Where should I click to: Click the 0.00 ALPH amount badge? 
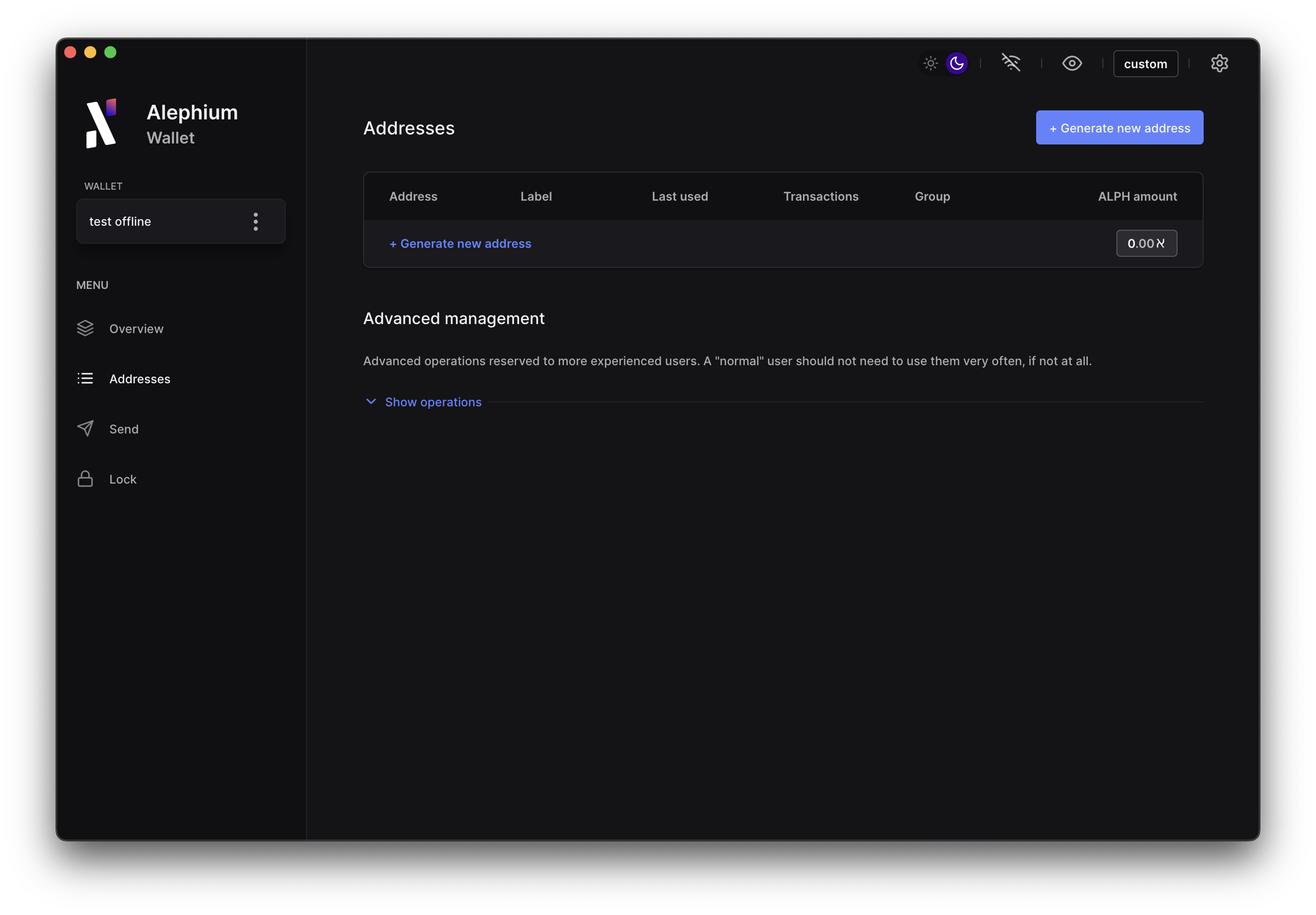(x=1146, y=243)
